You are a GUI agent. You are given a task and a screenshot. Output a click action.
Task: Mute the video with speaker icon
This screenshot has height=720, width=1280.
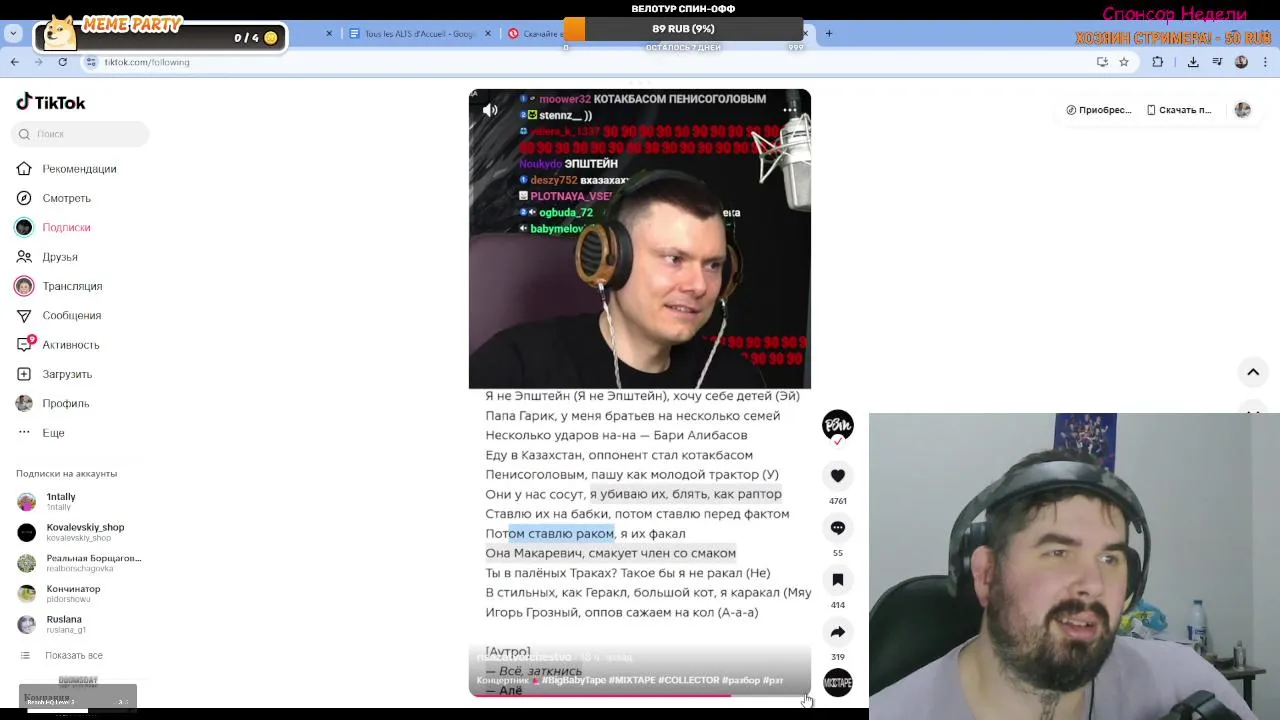pos(490,110)
